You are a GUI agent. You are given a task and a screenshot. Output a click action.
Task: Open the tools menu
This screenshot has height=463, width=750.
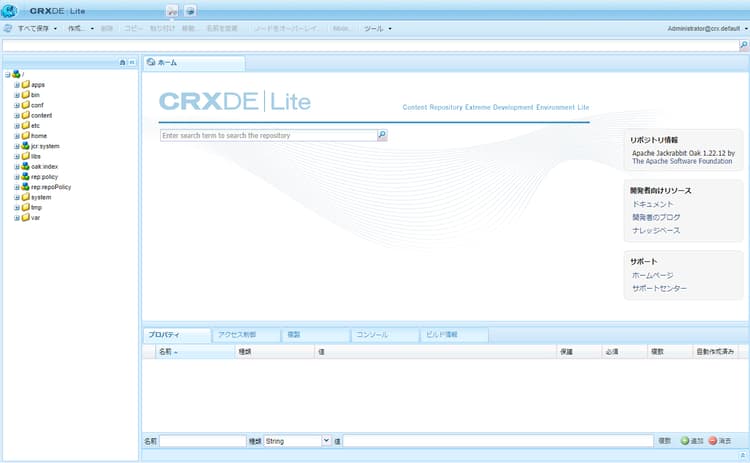click(x=377, y=29)
